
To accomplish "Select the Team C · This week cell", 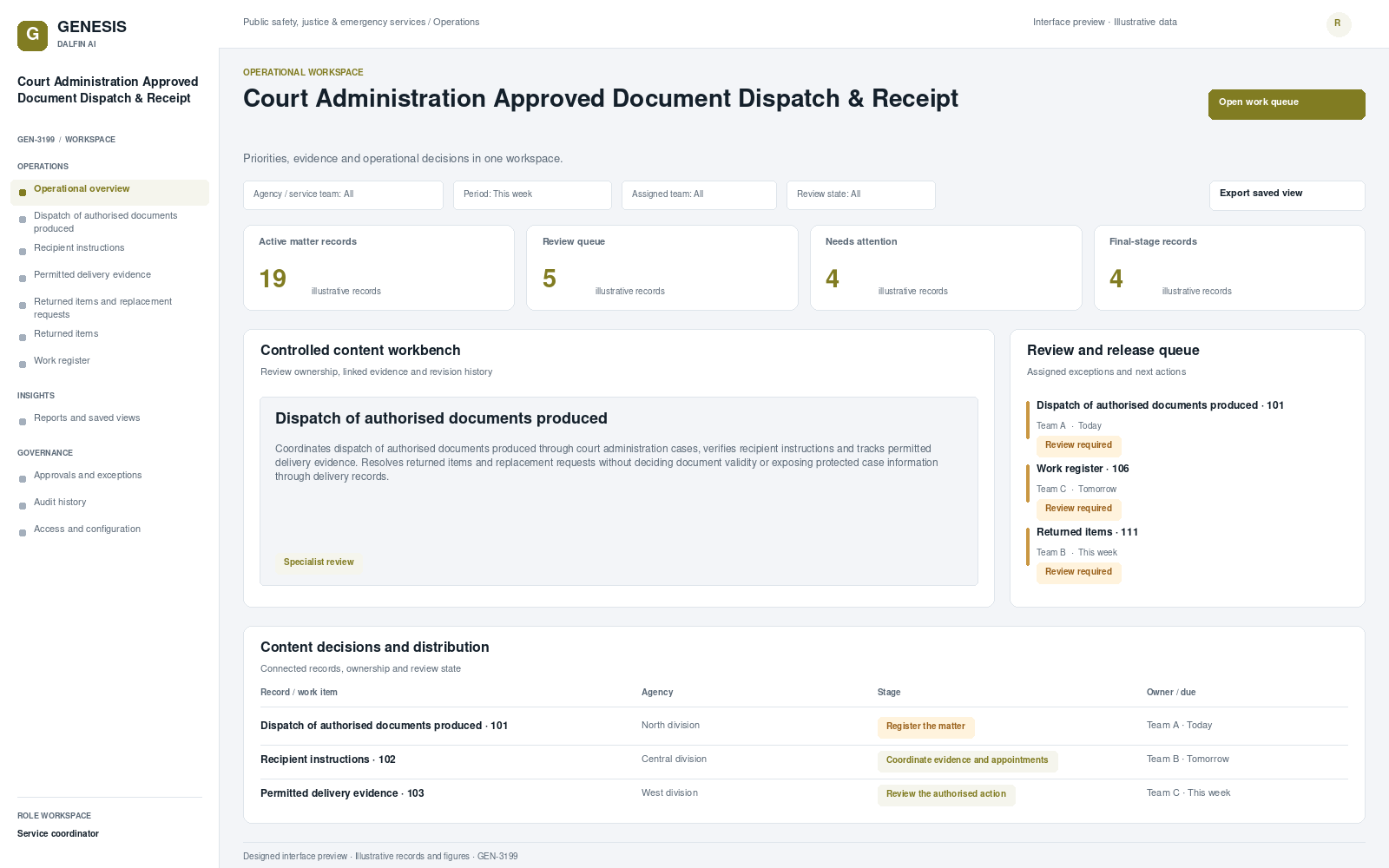I will 1188,793.
